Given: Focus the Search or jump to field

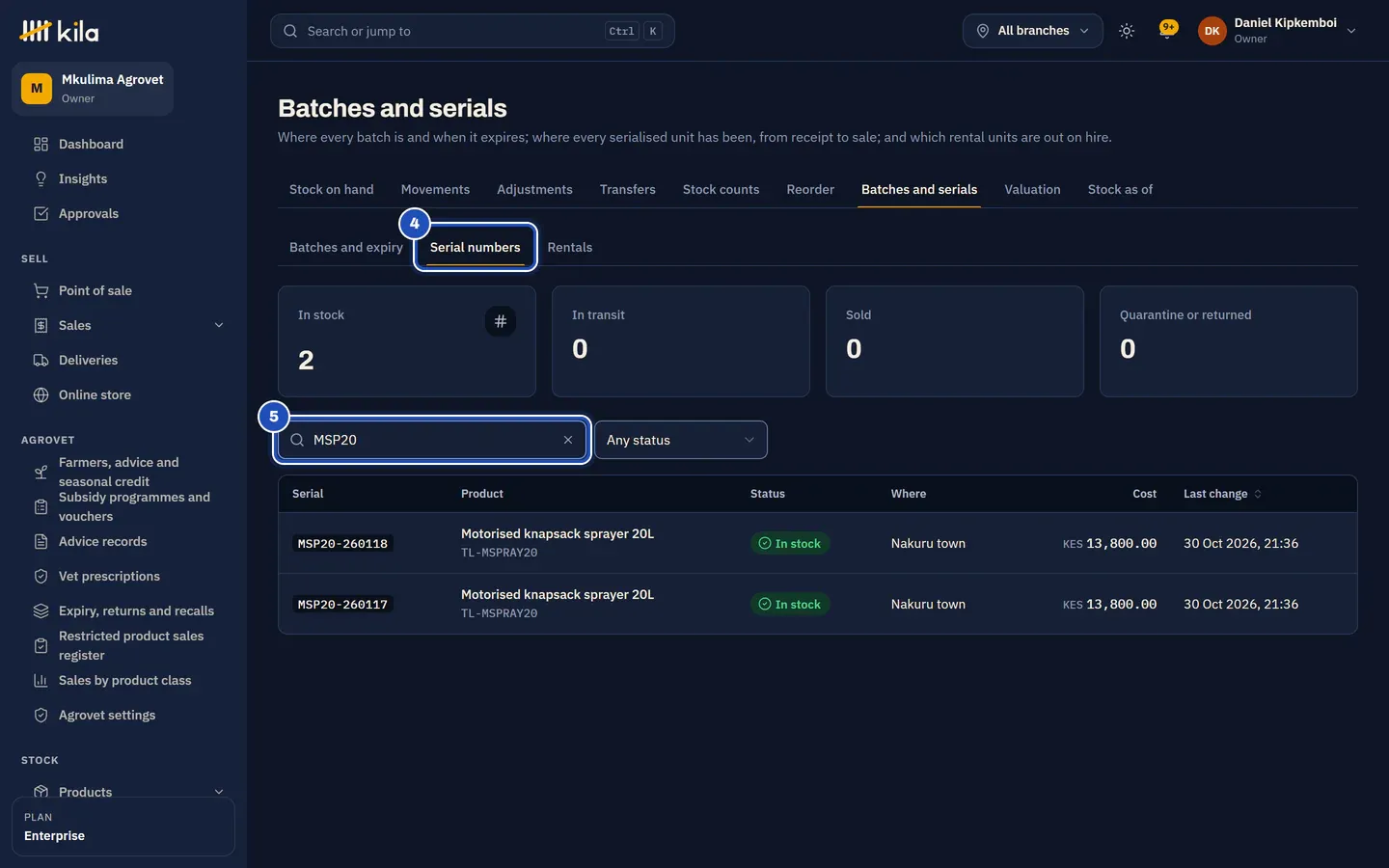Looking at the screenshot, I should 473,31.
